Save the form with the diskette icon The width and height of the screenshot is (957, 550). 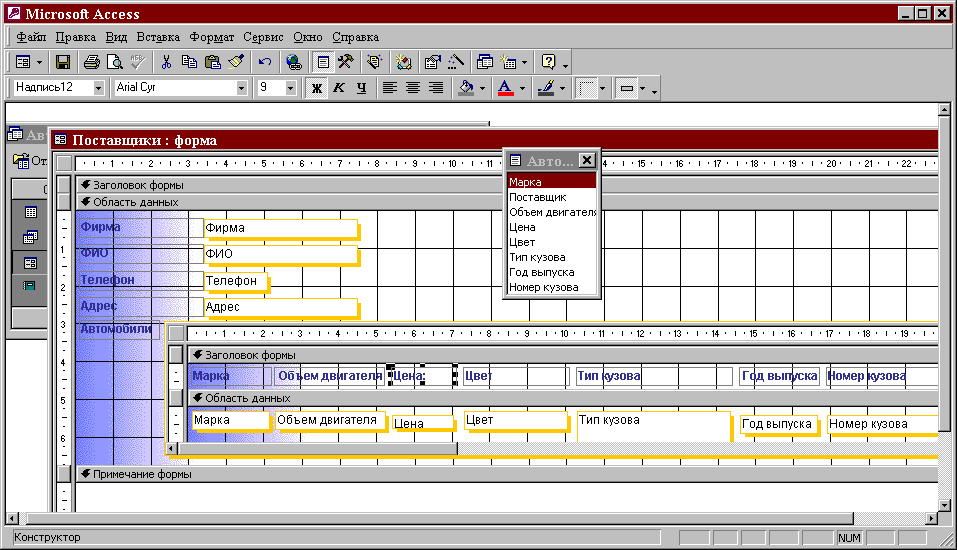coord(63,62)
